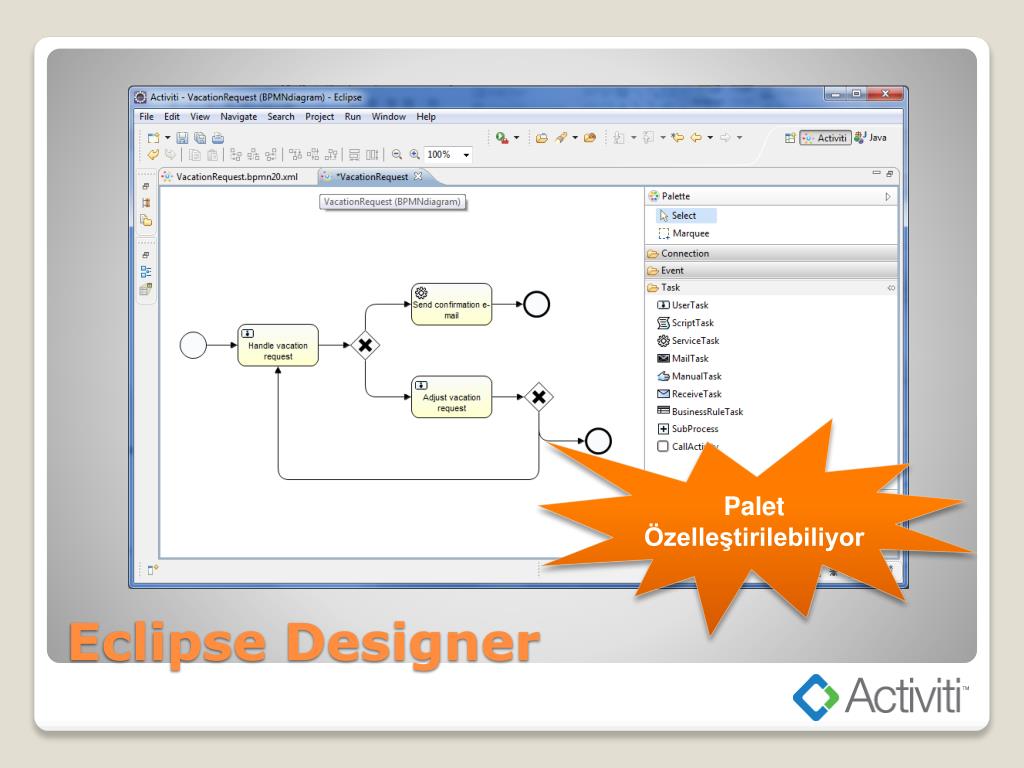Click the New wizard toolbar icon

153,138
